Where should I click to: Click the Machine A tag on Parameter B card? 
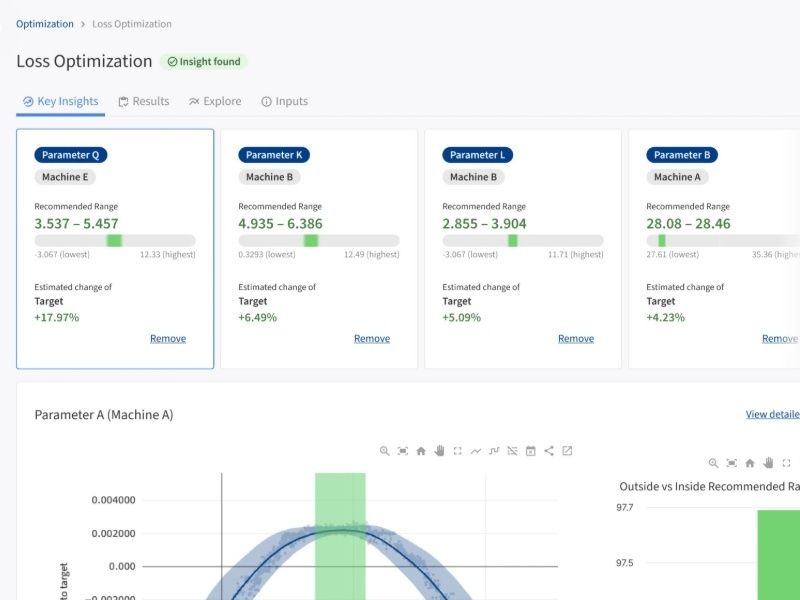tap(678, 177)
